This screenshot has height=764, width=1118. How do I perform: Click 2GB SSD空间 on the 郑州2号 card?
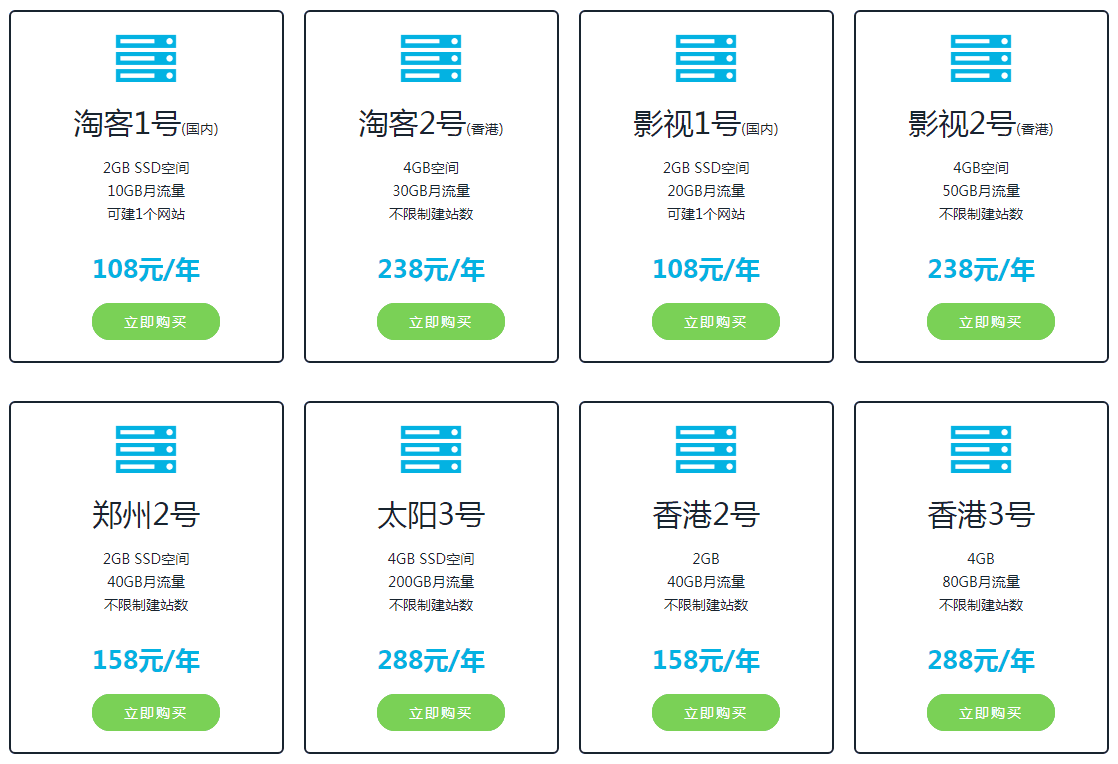pos(146,559)
